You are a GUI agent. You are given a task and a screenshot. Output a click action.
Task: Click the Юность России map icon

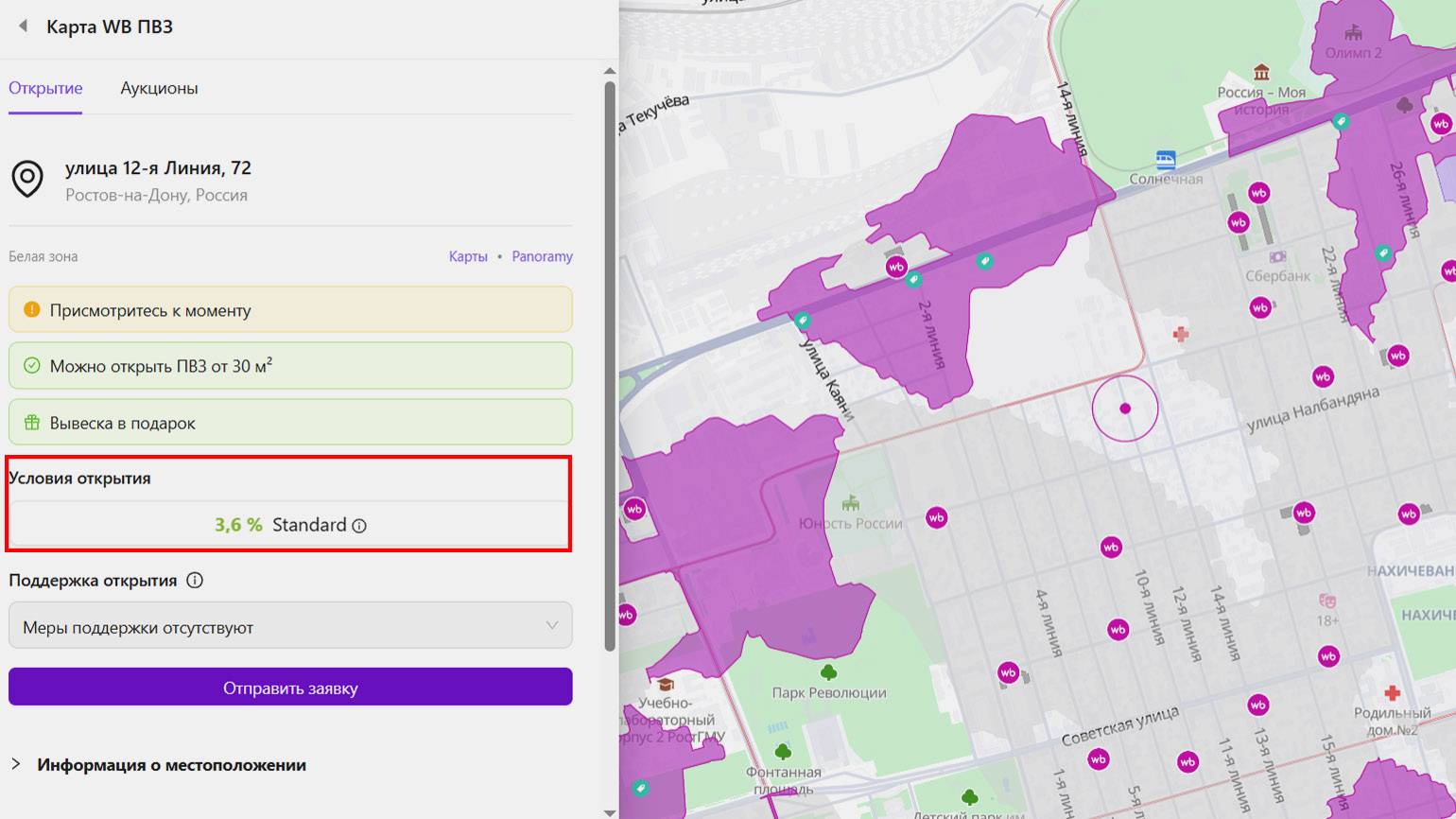851,502
